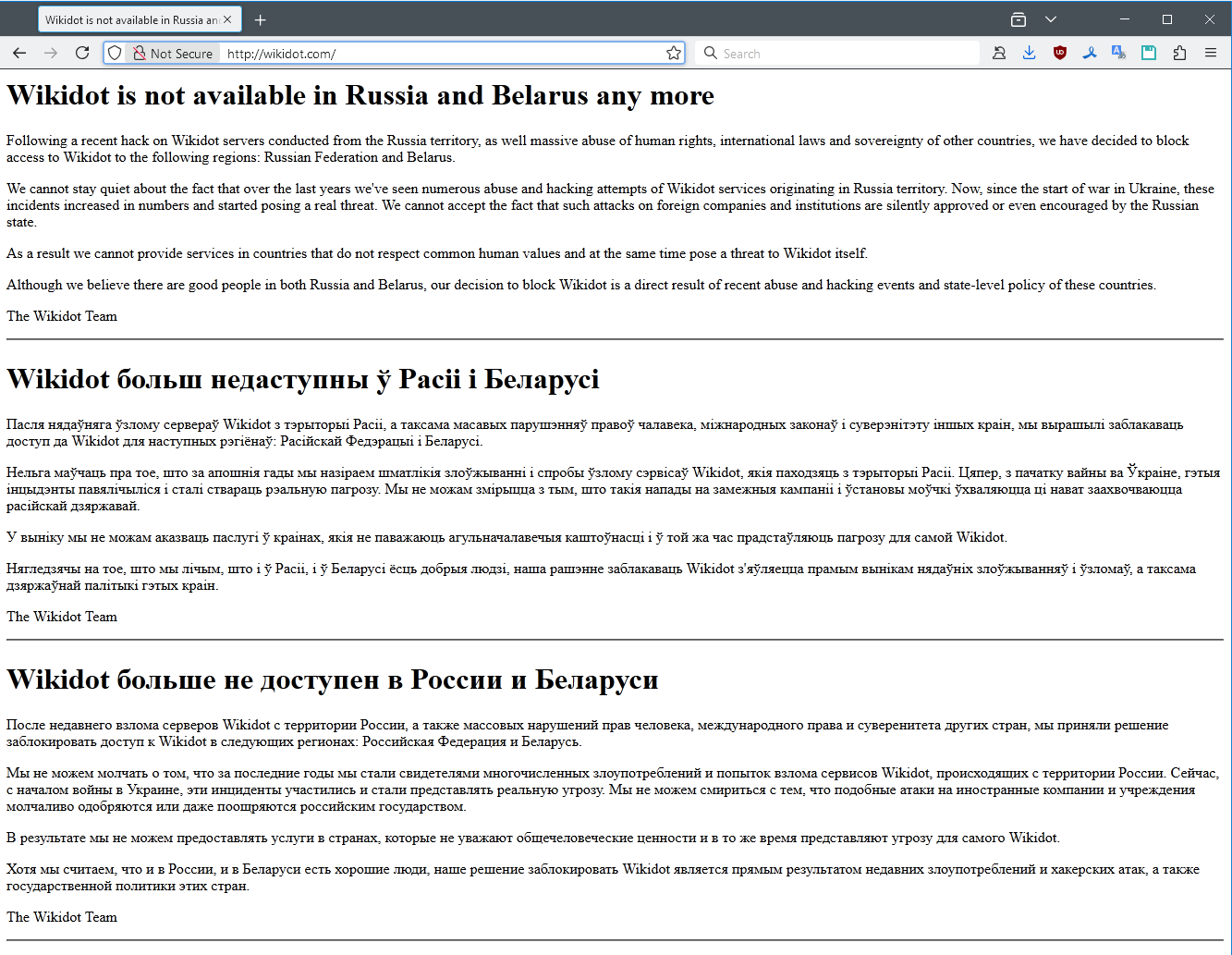Click the paragraph starting 'Нягледзячы на тое'
This screenshot has height=955, width=1232.
click(601, 577)
